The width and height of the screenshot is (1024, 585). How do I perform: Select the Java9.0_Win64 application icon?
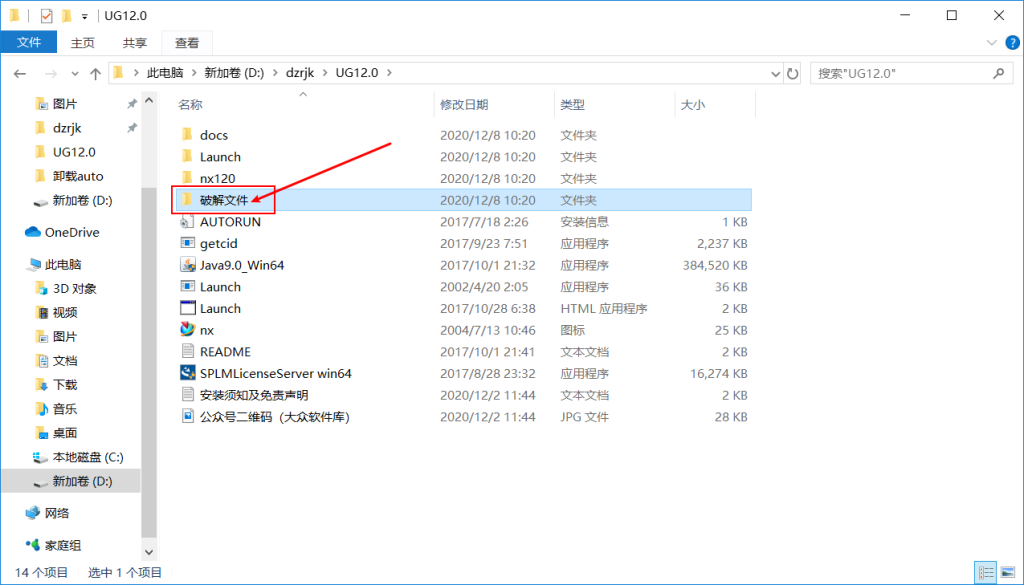click(x=187, y=265)
